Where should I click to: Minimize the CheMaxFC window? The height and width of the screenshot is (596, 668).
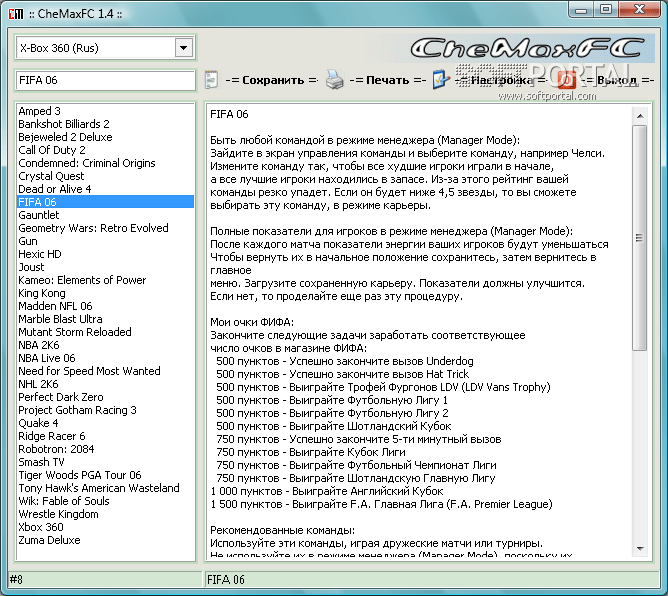pos(582,9)
